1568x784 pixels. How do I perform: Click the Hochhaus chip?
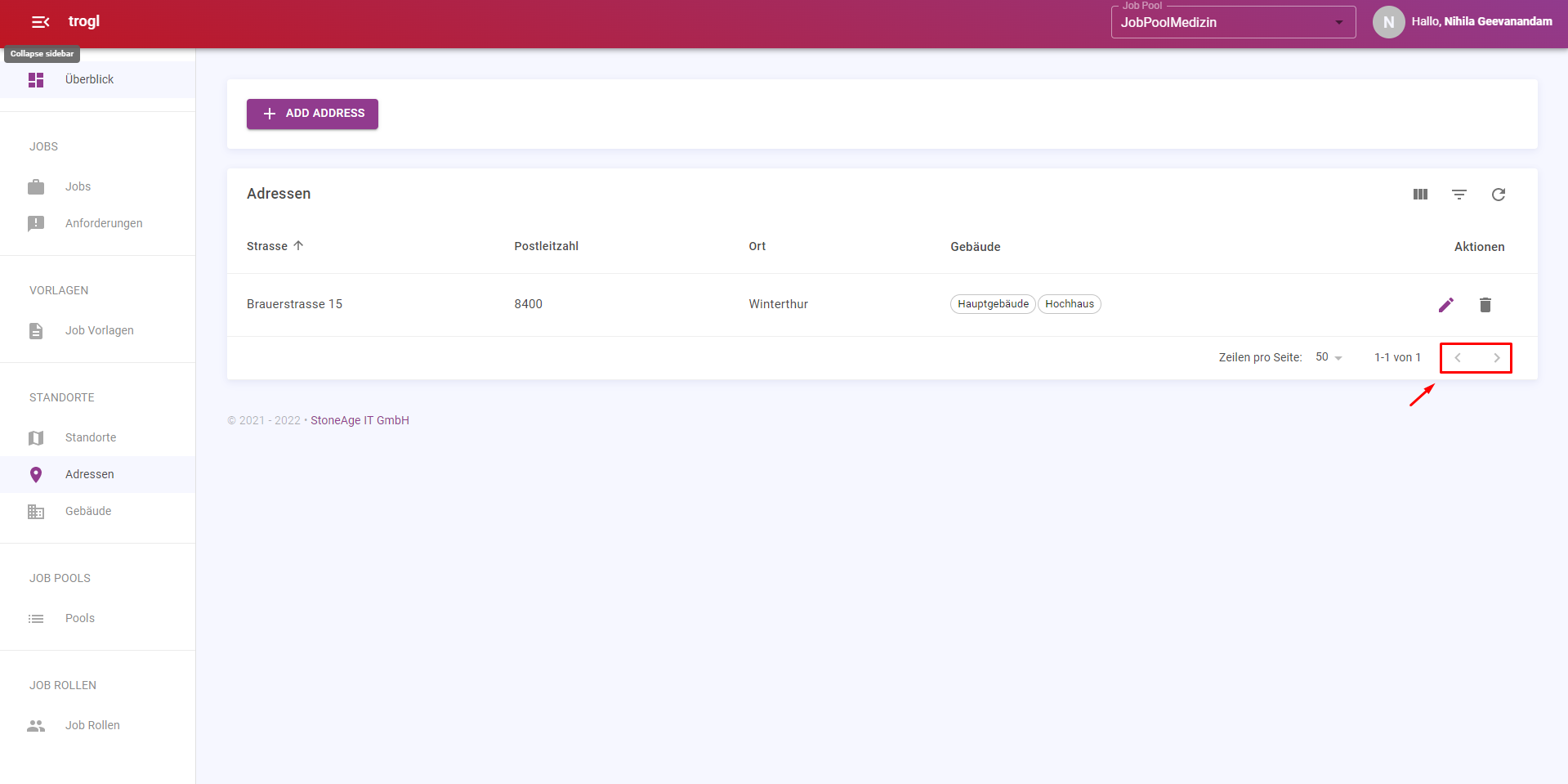coord(1070,304)
